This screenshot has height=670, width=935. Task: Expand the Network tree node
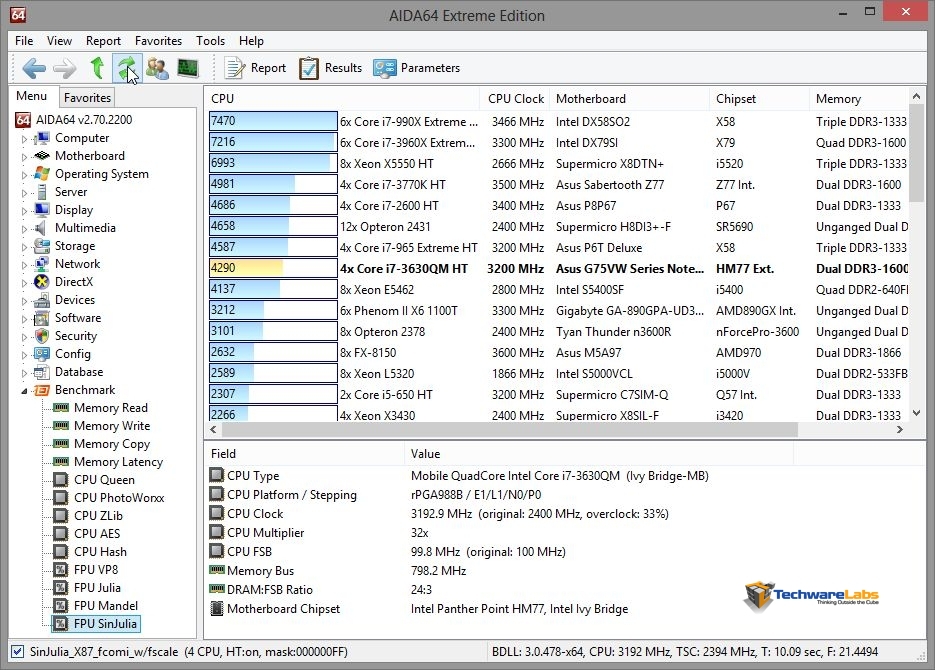tap(24, 265)
